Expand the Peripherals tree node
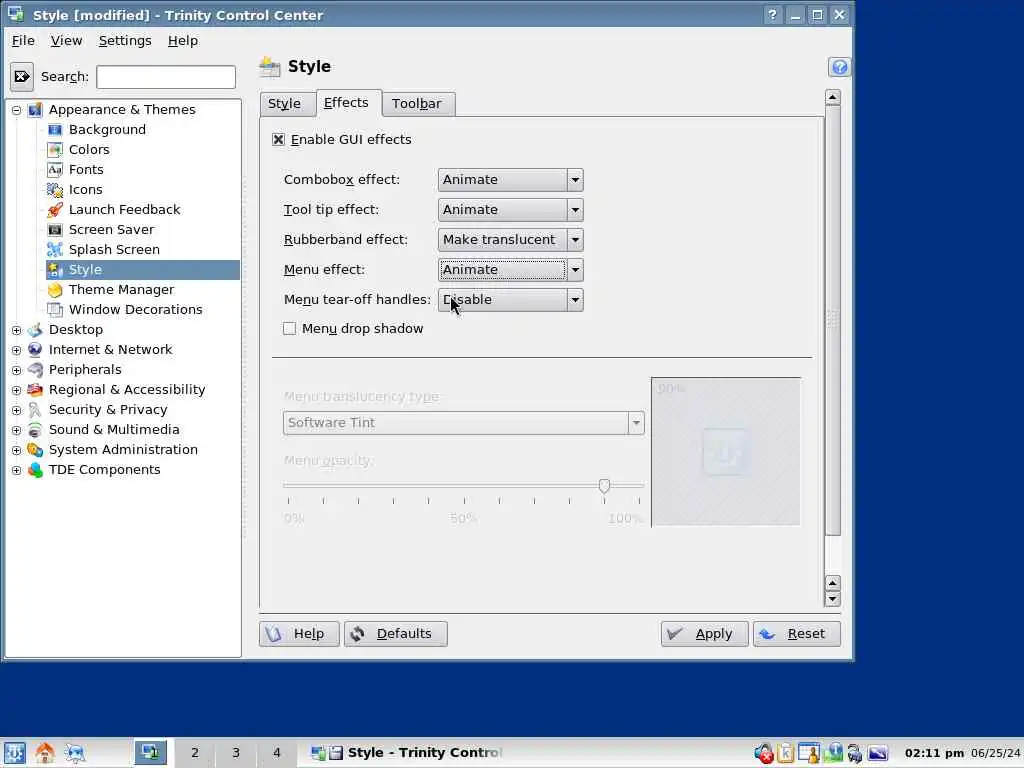1024x768 pixels. click(x=16, y=370)
